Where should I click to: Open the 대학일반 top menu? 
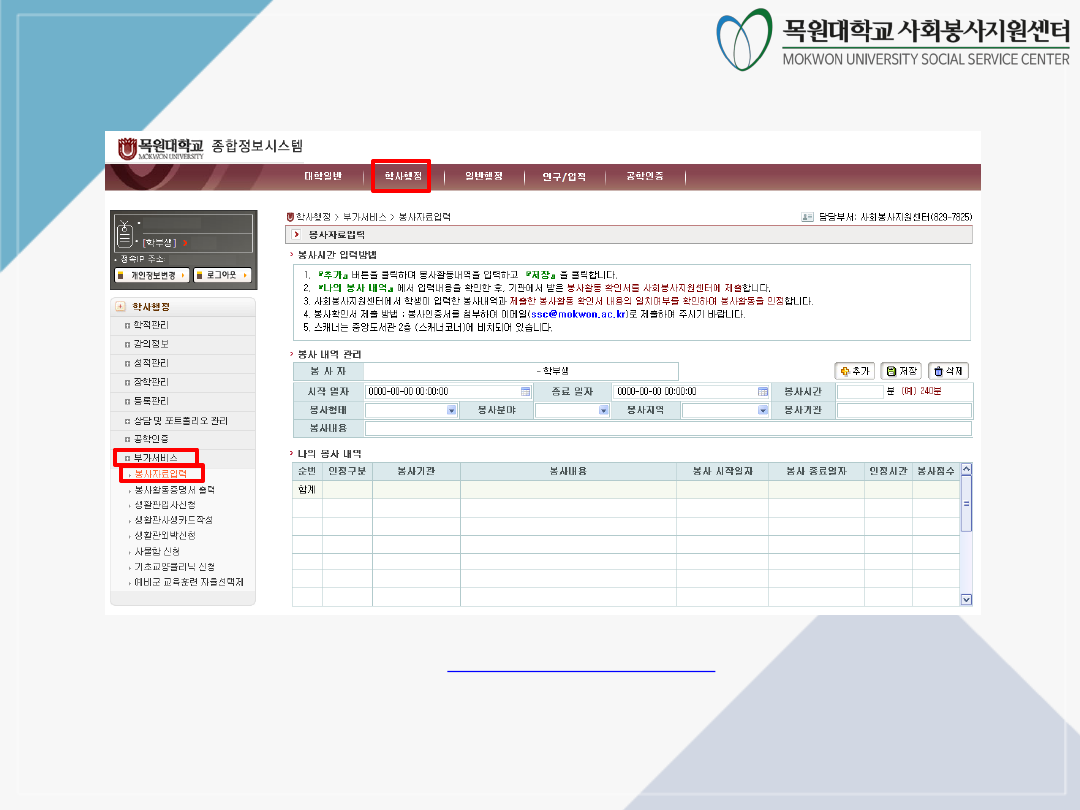pos(322,176)
